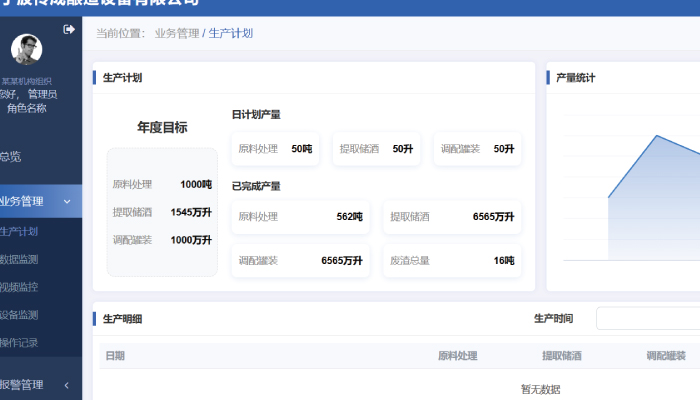This screenshot has height=400, width=700.
Task: Click the 调配罐装 table column header
Action: [666, 356]
